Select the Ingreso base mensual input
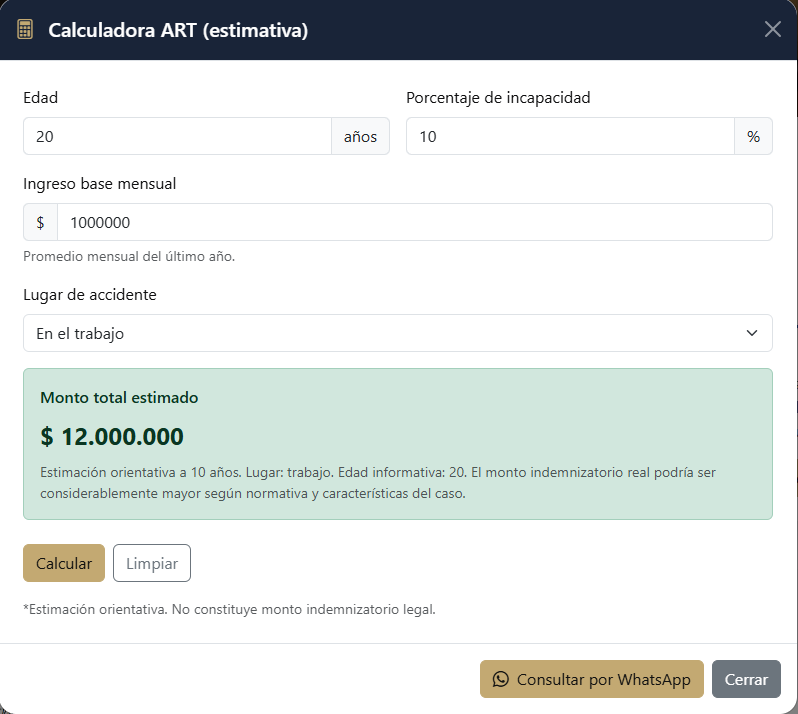The width and height of the screenshot is (798, 714). tap(414, 222)
